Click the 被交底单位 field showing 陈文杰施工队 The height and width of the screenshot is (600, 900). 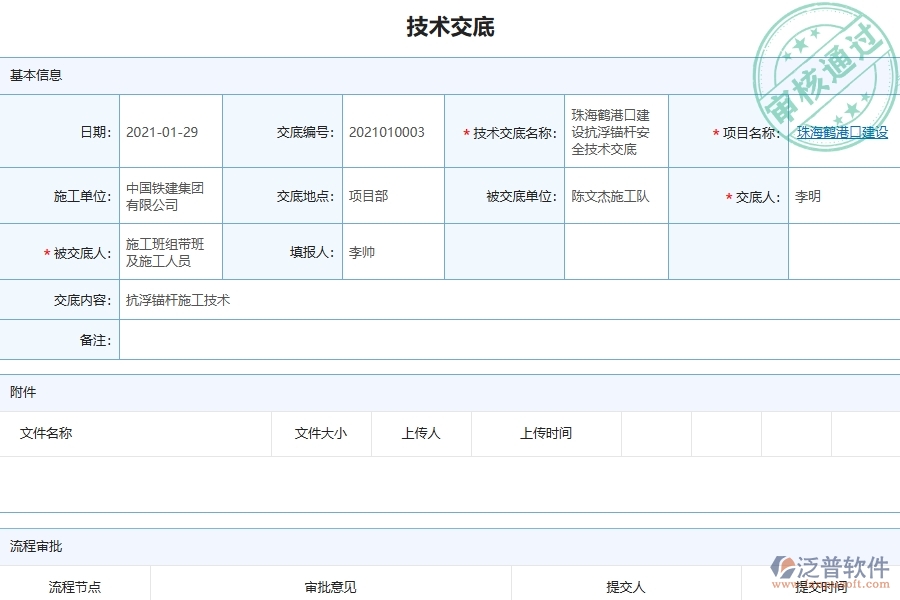[608, 195]
